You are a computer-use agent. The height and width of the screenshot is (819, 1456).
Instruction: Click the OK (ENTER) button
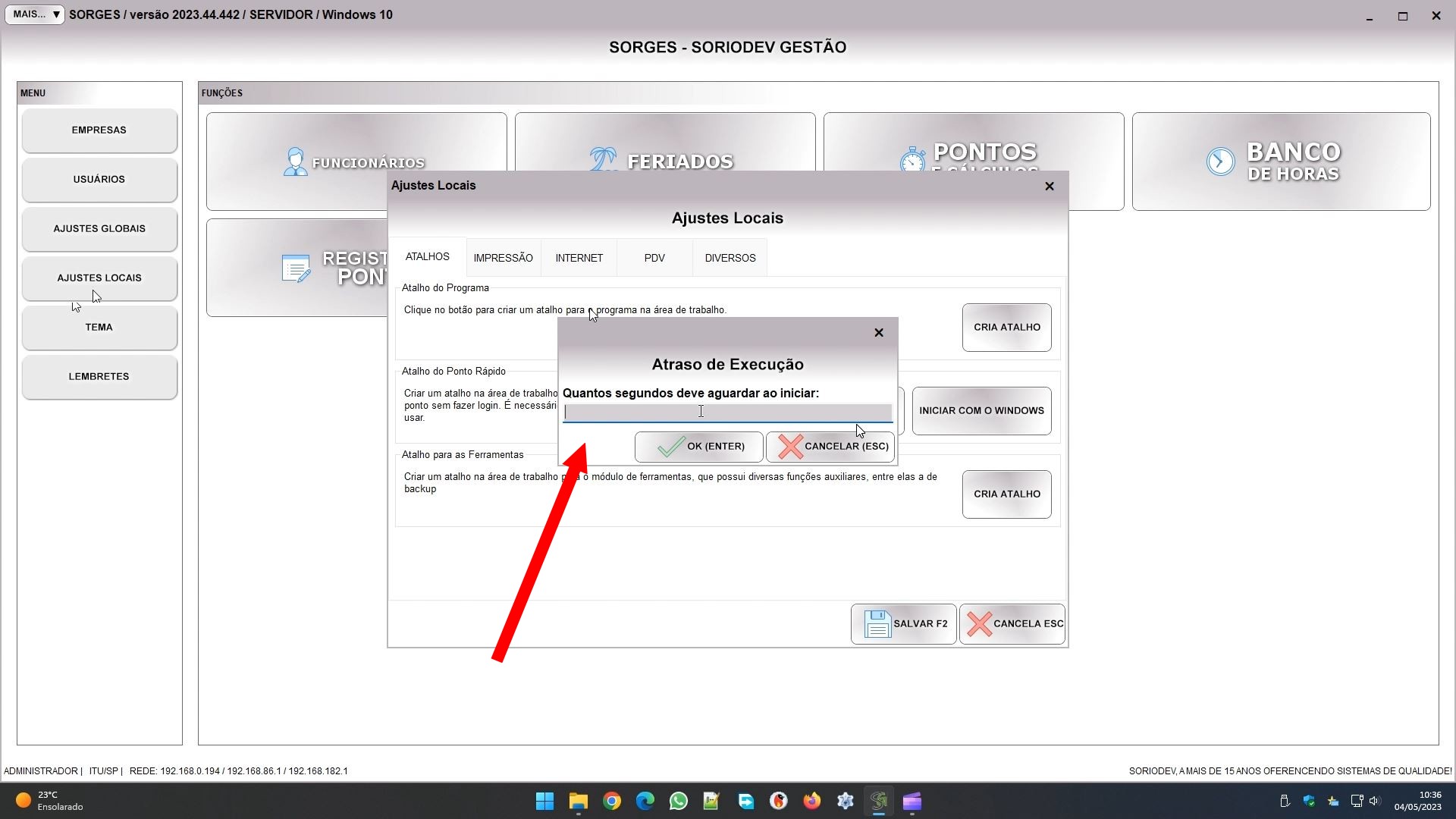(698, 447)
